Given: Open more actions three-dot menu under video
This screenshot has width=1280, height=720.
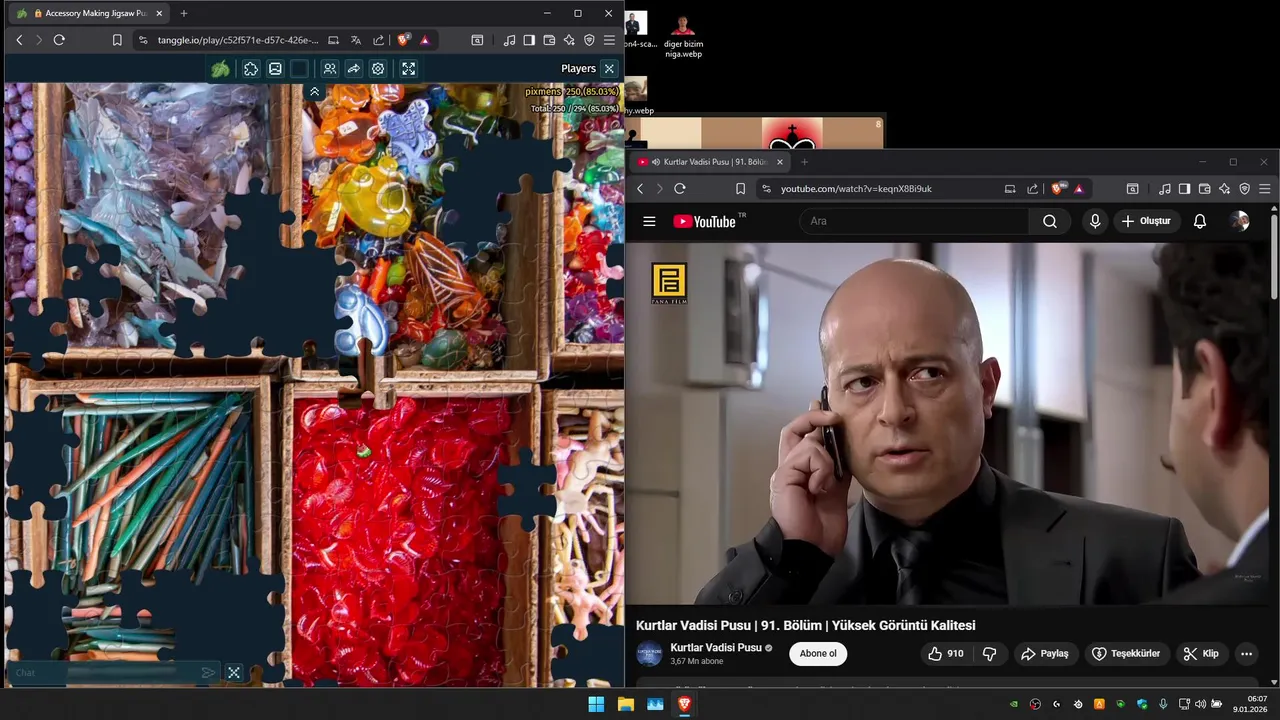Looking at the screenshot, I should [x=1246, y=653].
